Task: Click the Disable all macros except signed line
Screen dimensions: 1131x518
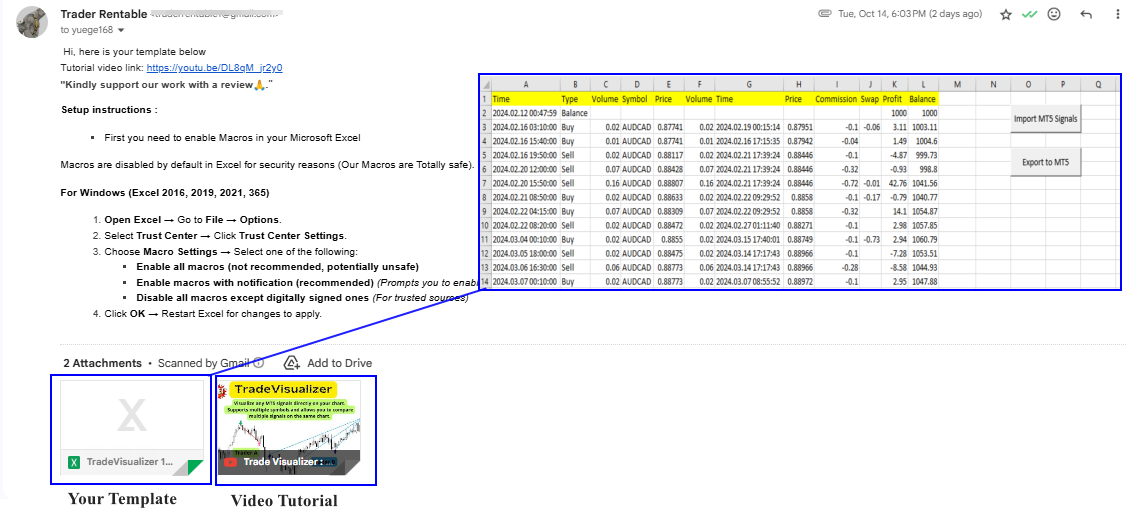Action: click(x=302, y=298)
